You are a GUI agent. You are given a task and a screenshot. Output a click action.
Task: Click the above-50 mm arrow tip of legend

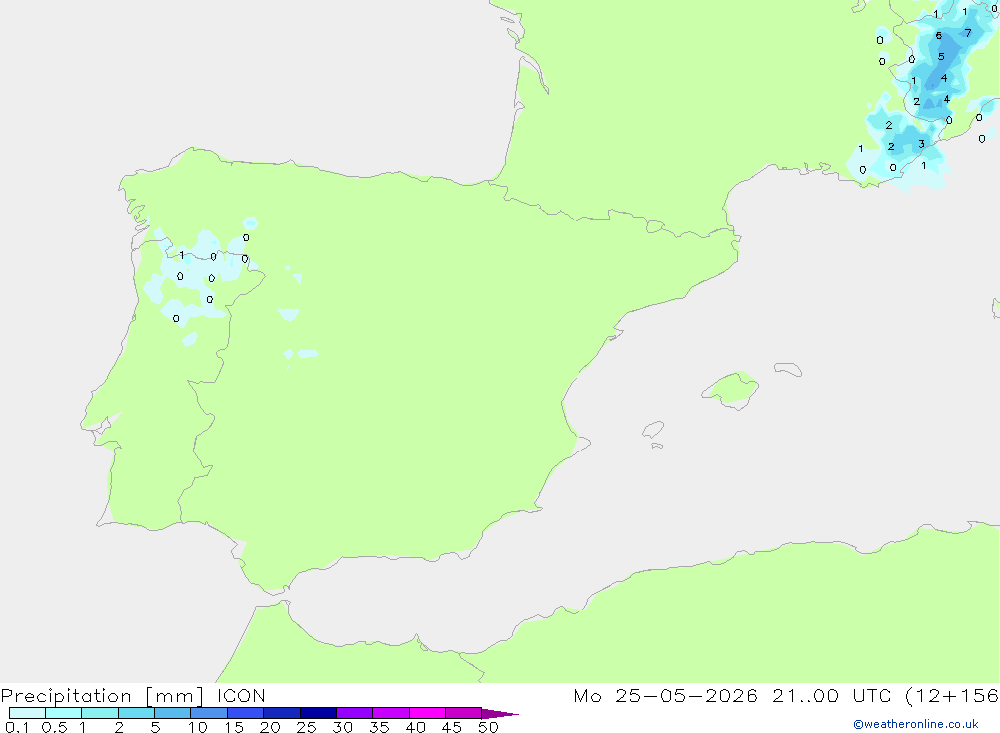coord(499,713)
